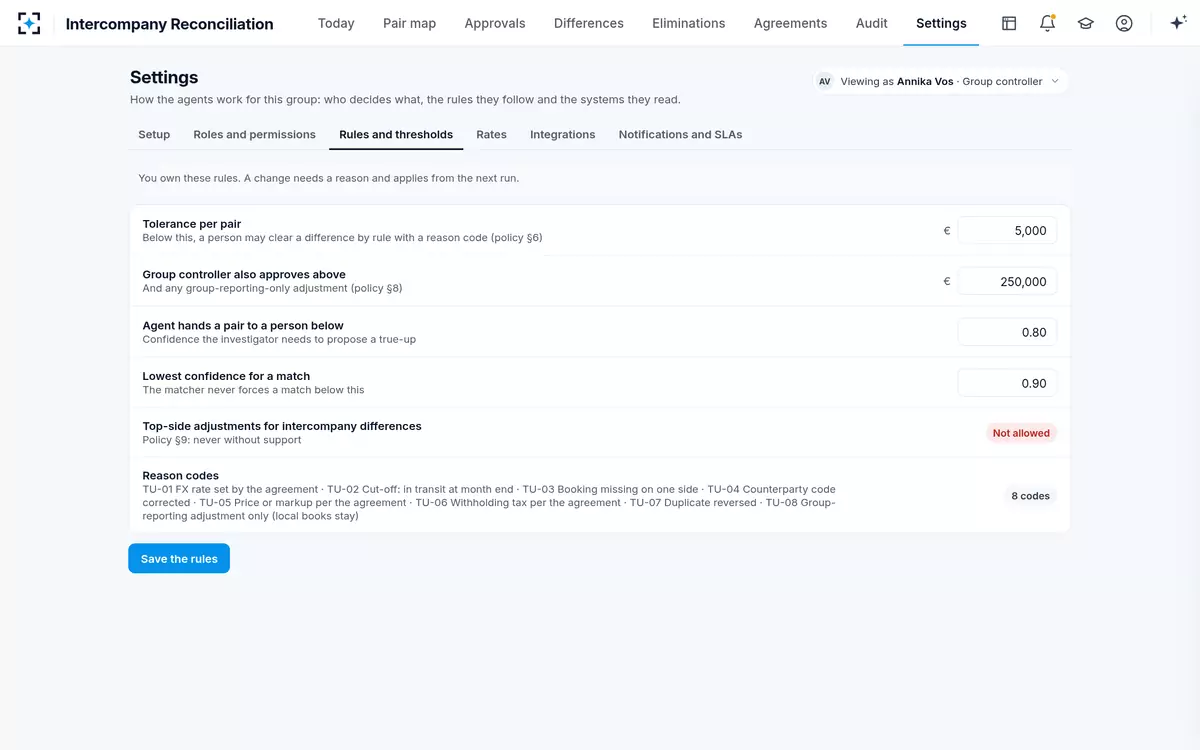
Task: Open the Pair map nav item
Action: click(x=409, y=23)
